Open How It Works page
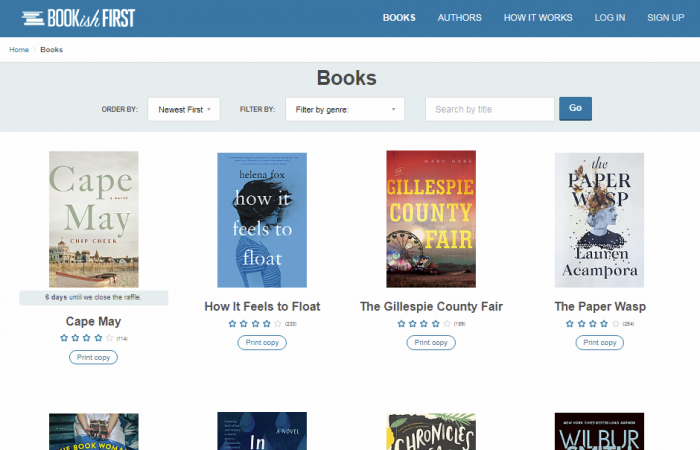Viewport: 700px width, 450px height. click(538, 18)
